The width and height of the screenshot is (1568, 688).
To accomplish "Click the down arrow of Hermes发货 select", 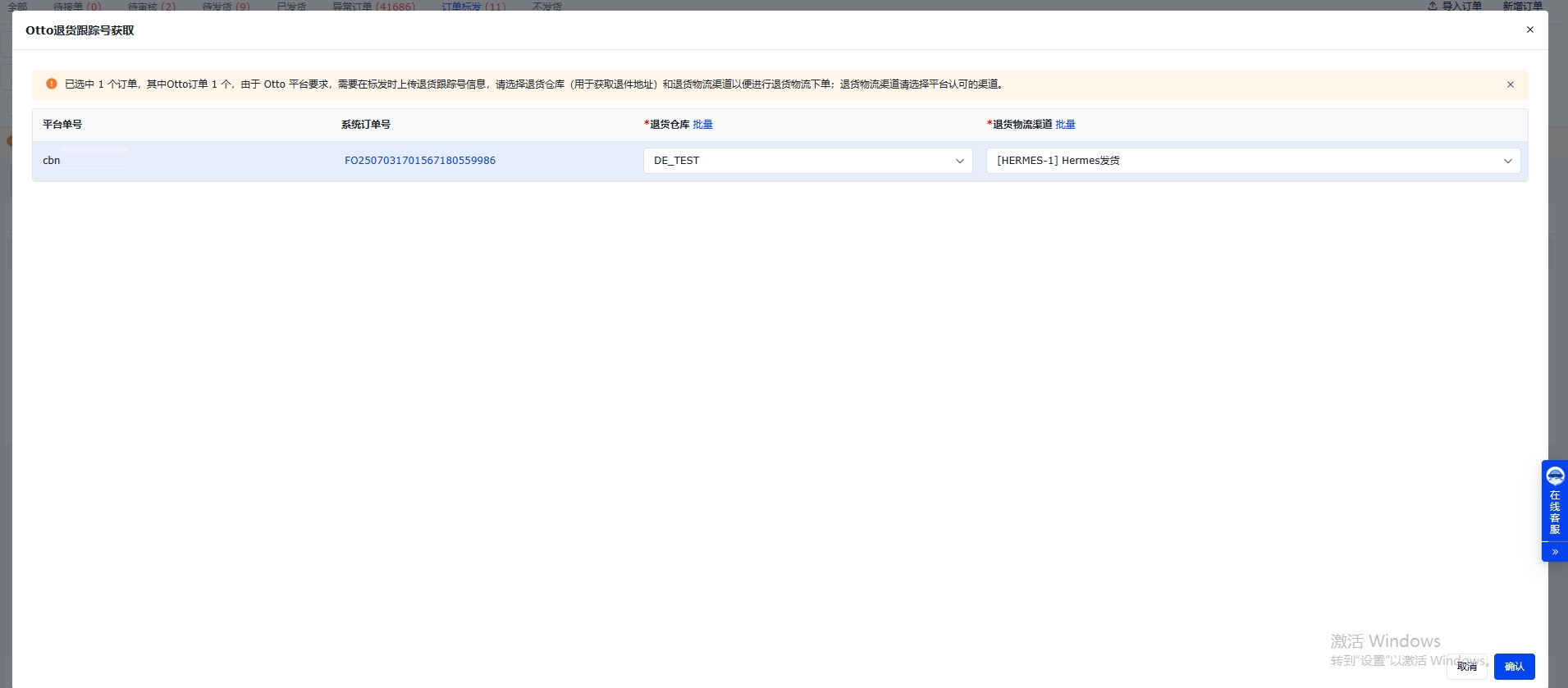I will [1507, 161].
